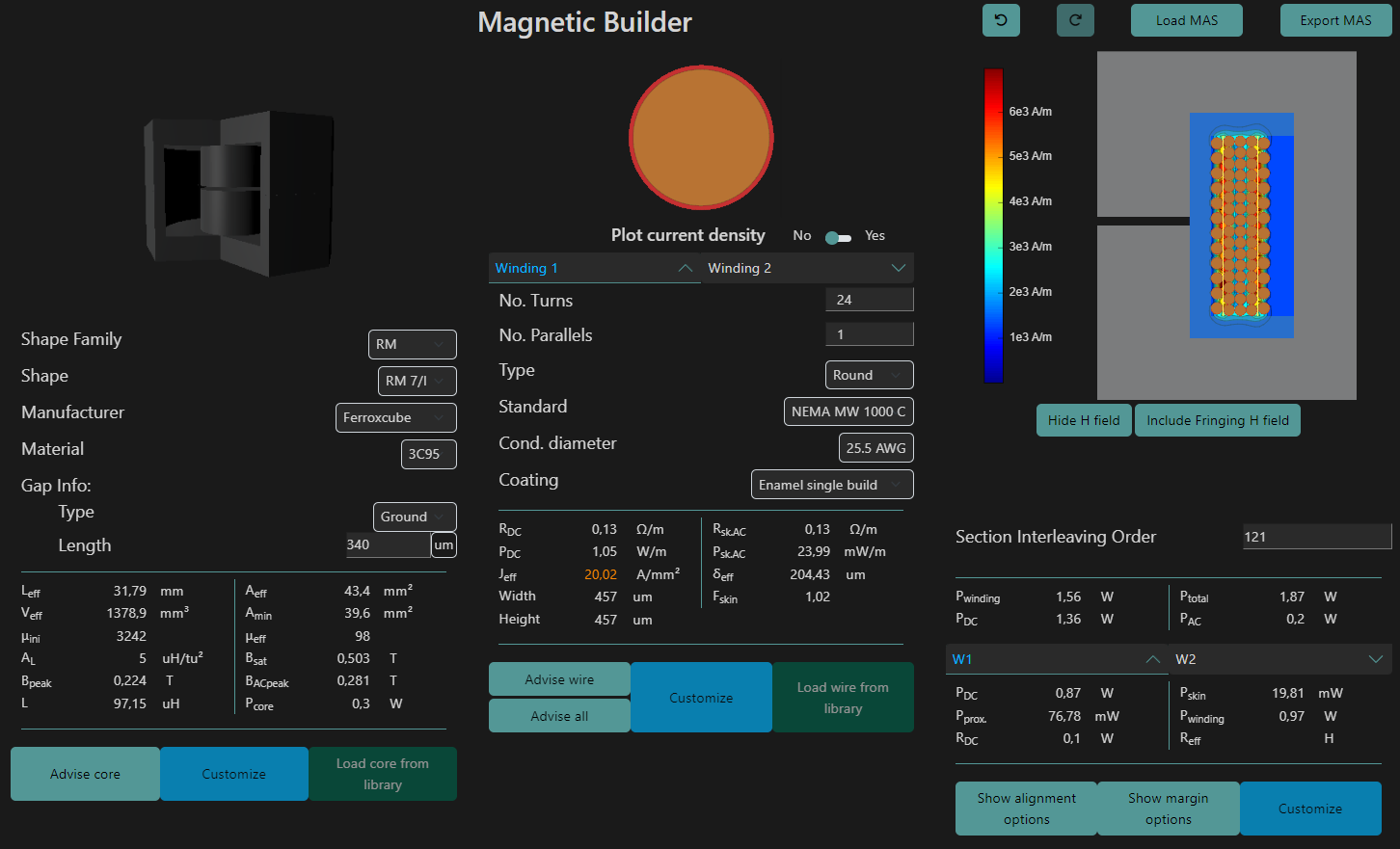The width and height of the screenshot is (1400, 849).
Task: Enable Plot current density
Action: 838,236
